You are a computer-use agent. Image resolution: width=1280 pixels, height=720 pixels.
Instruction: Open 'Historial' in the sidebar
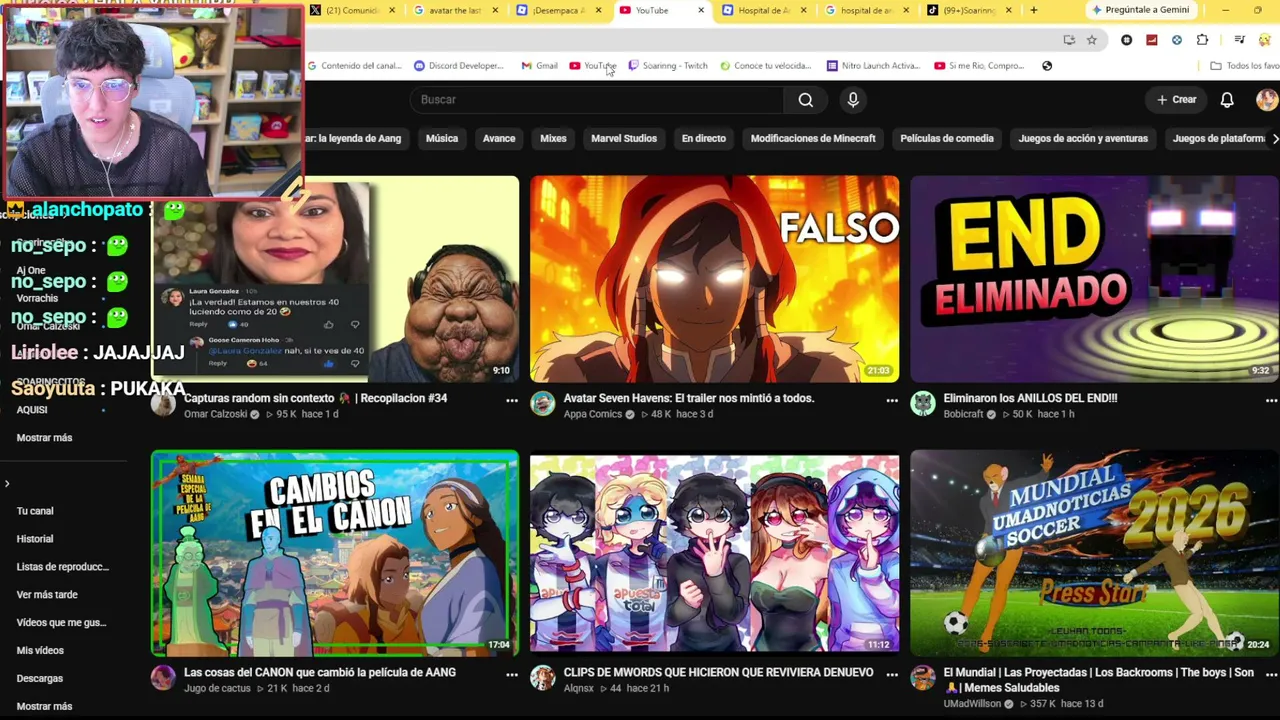click(35, 539)
